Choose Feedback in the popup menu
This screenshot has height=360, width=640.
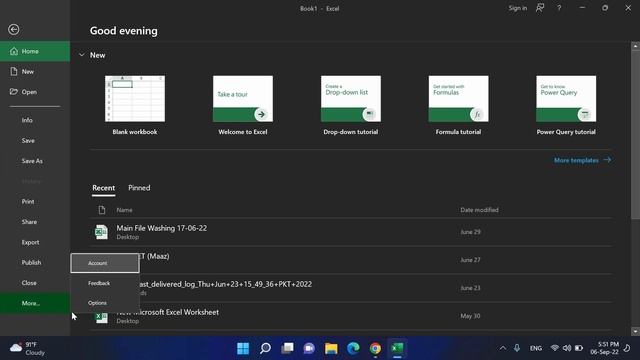coord(105,283)
